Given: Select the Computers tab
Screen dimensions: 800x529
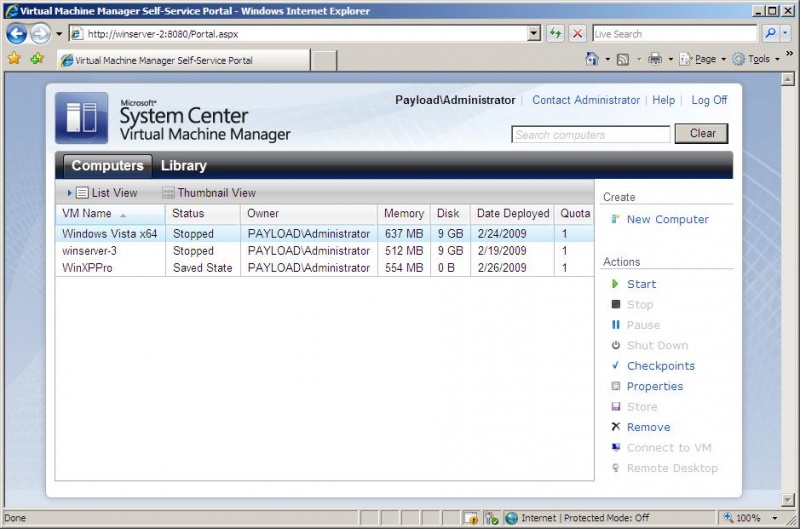Looking at the screenshot, I should [x=107, y=166].
